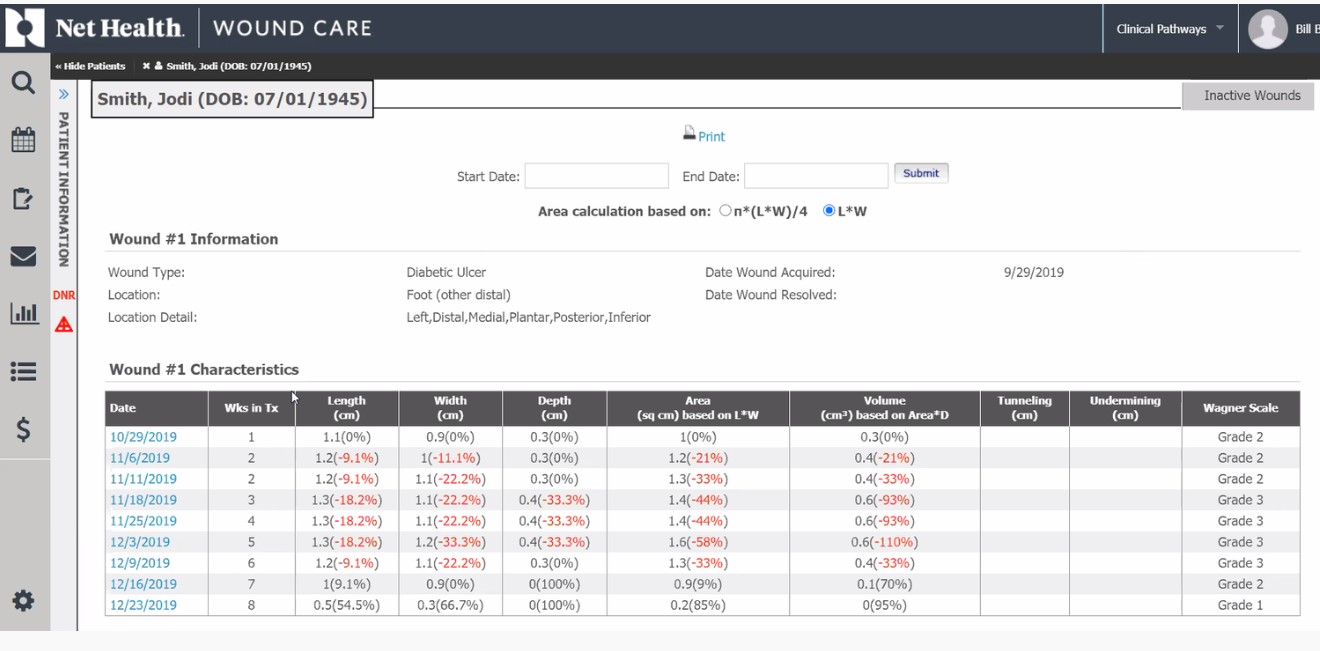Open the calendar icon in sidebar

coord(23,140)
